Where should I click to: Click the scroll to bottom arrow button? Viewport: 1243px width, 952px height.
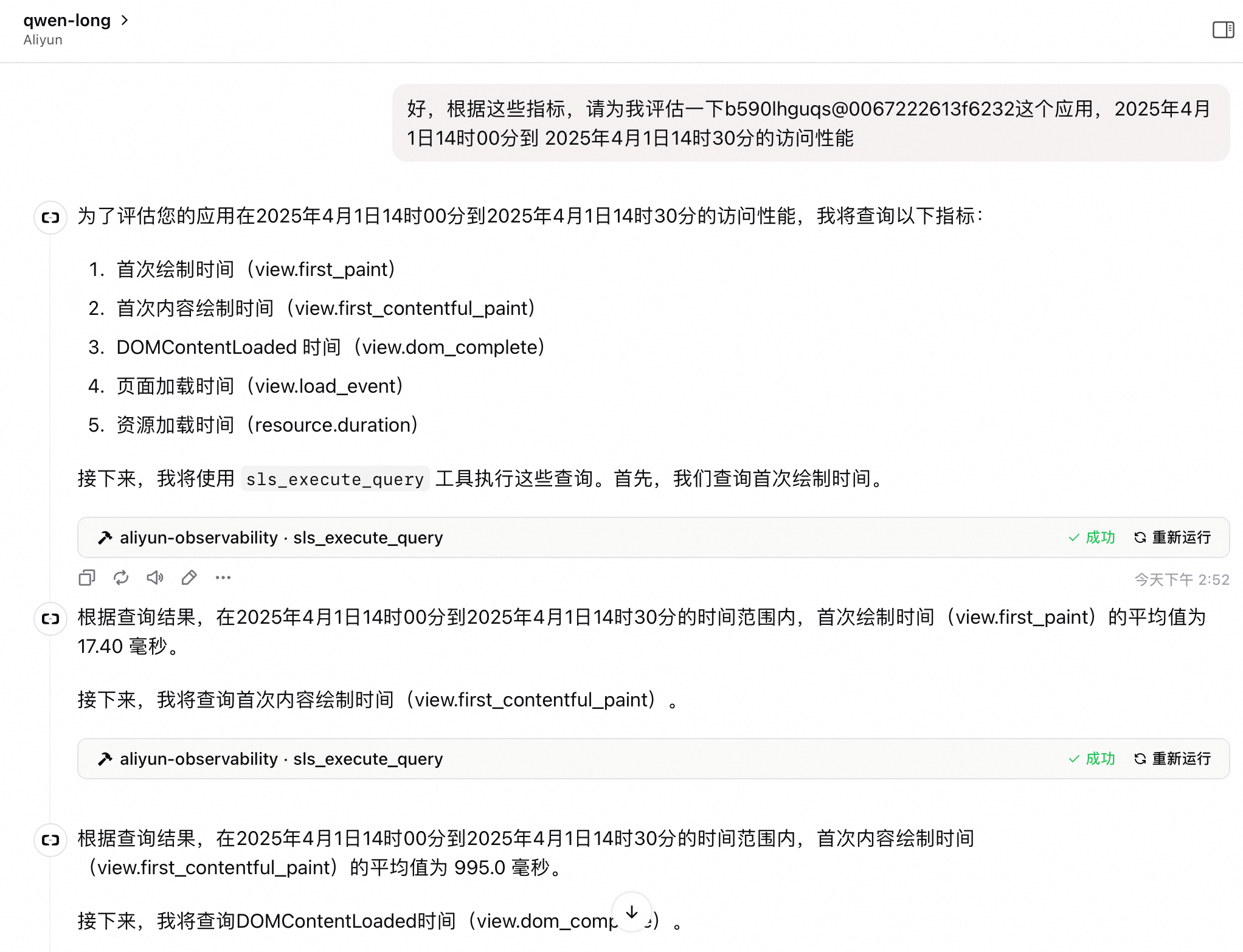632,912
